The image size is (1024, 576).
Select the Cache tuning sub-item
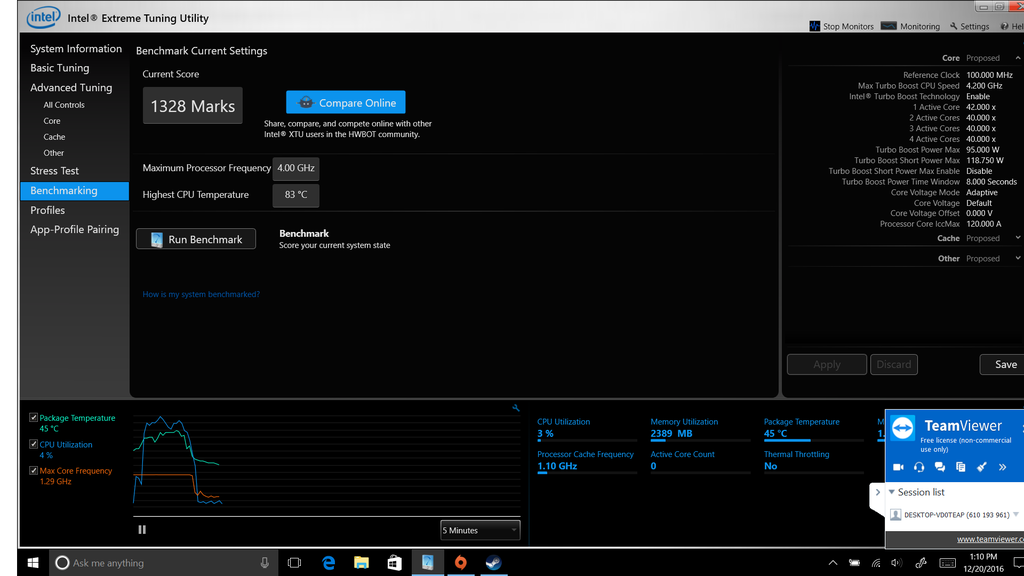tap(54, 137)
